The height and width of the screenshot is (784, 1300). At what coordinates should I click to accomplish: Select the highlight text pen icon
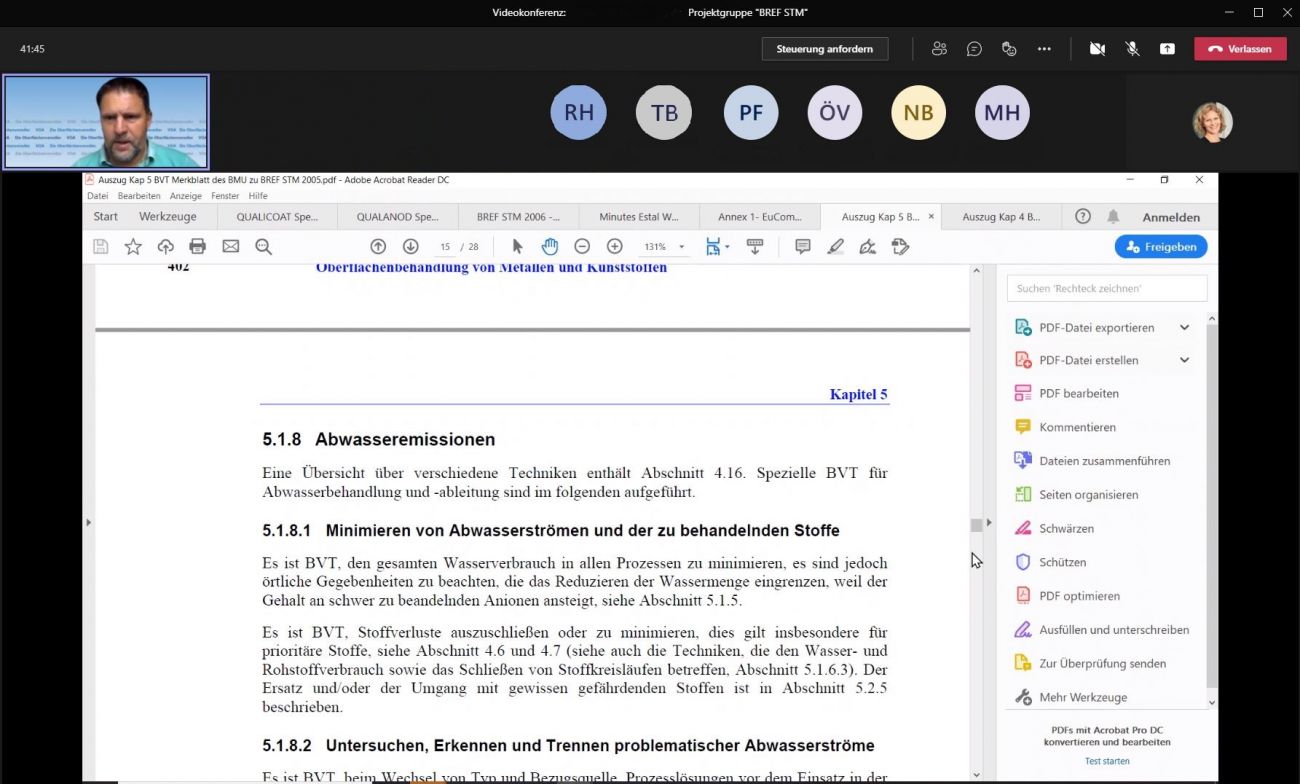click(836, 246)
